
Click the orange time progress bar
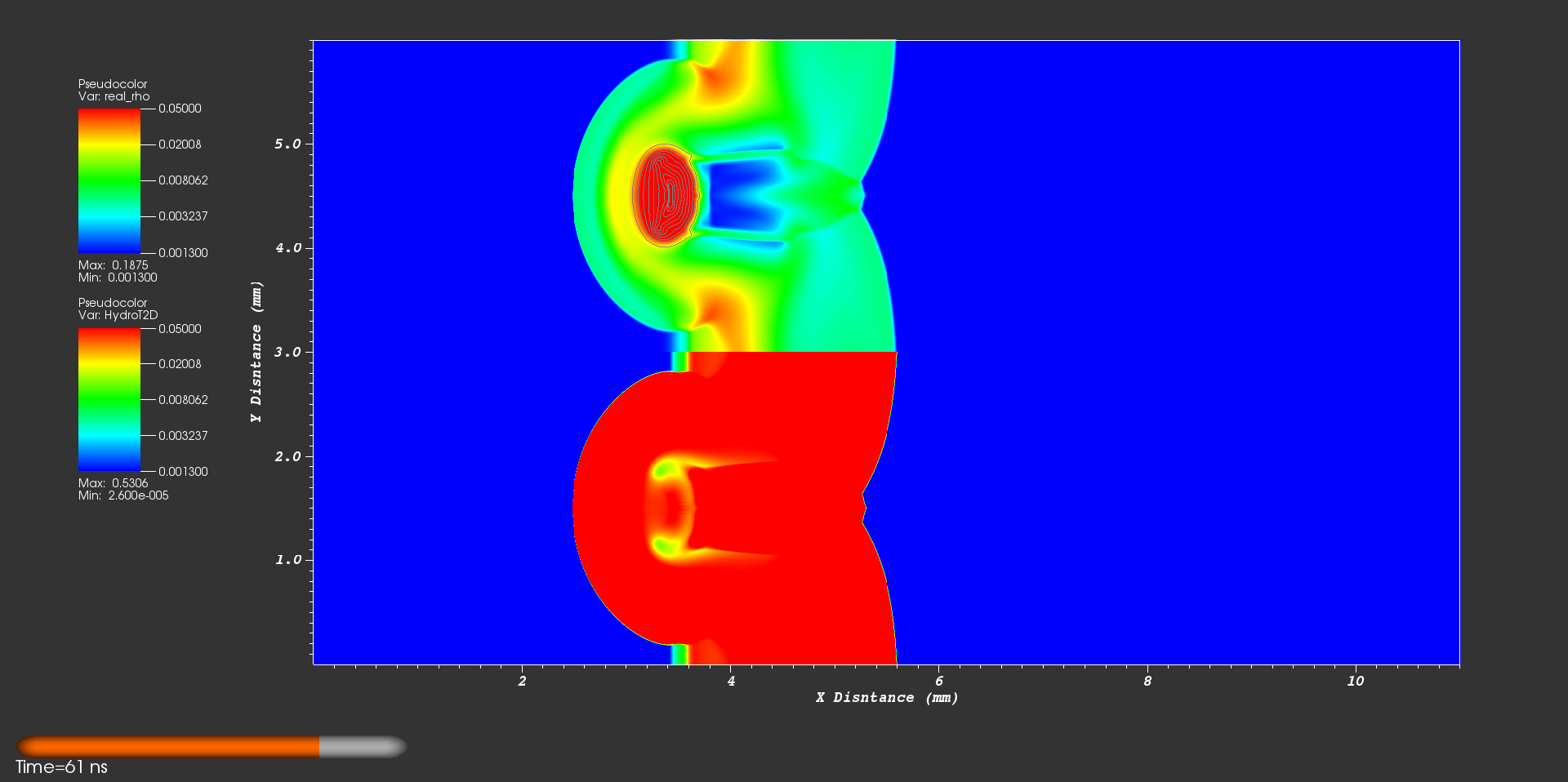point(168,746)
